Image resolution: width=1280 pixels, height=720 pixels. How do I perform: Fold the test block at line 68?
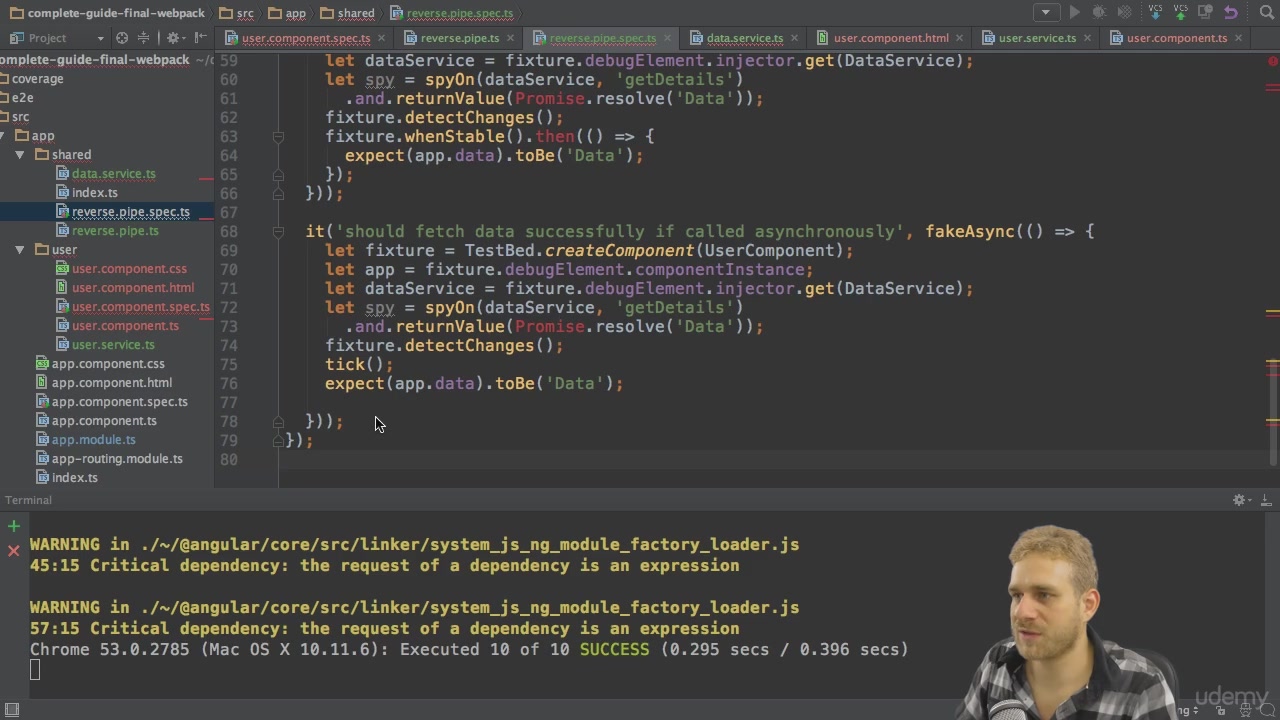click(x=278, y=232)
